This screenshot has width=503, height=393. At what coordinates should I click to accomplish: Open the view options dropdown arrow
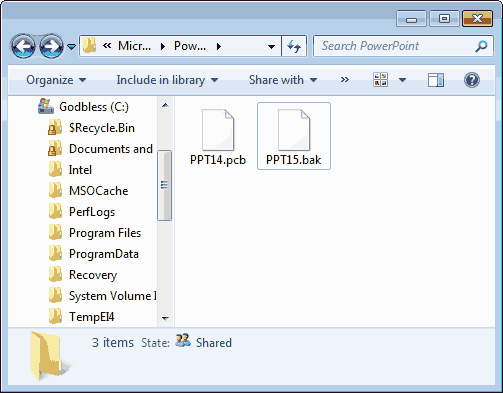402,80
